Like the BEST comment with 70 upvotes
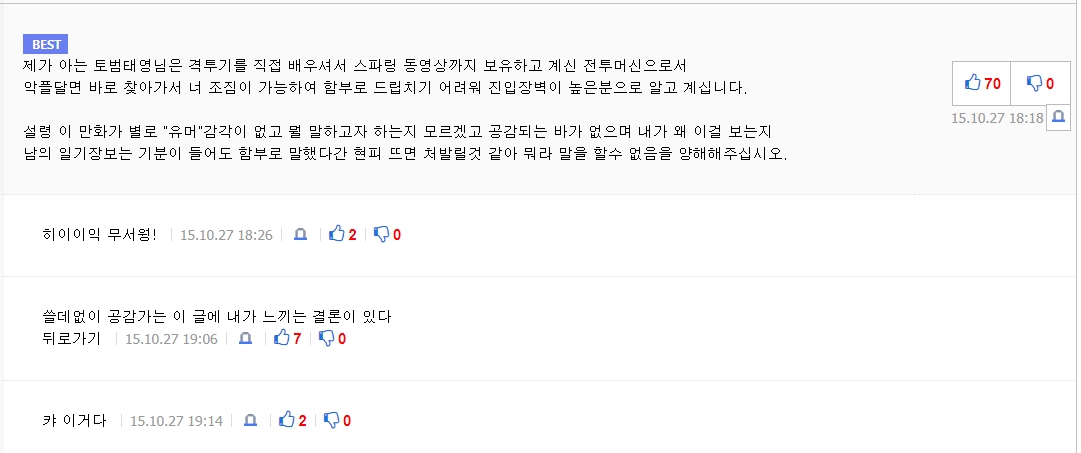Screen dimensions: 1081x453 (x=982, y=83)
